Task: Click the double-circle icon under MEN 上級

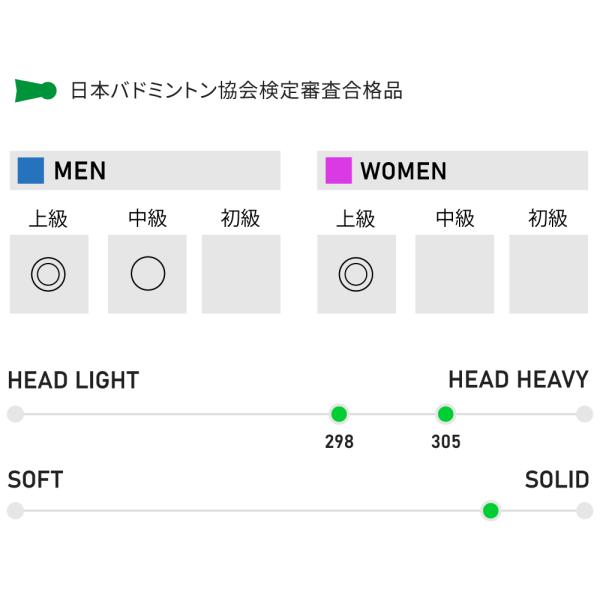Action: tap(48, 273)
